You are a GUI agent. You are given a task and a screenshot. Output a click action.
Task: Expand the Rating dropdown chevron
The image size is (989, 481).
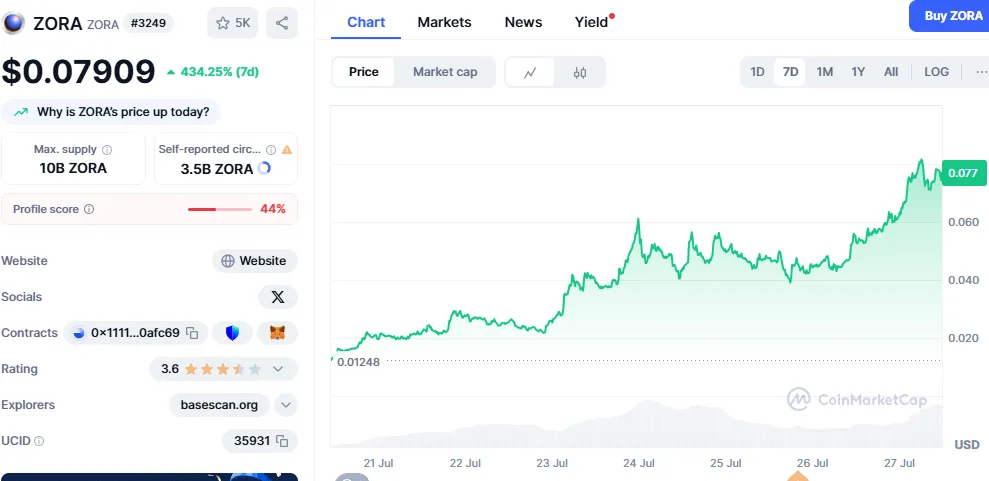[278, 369]
